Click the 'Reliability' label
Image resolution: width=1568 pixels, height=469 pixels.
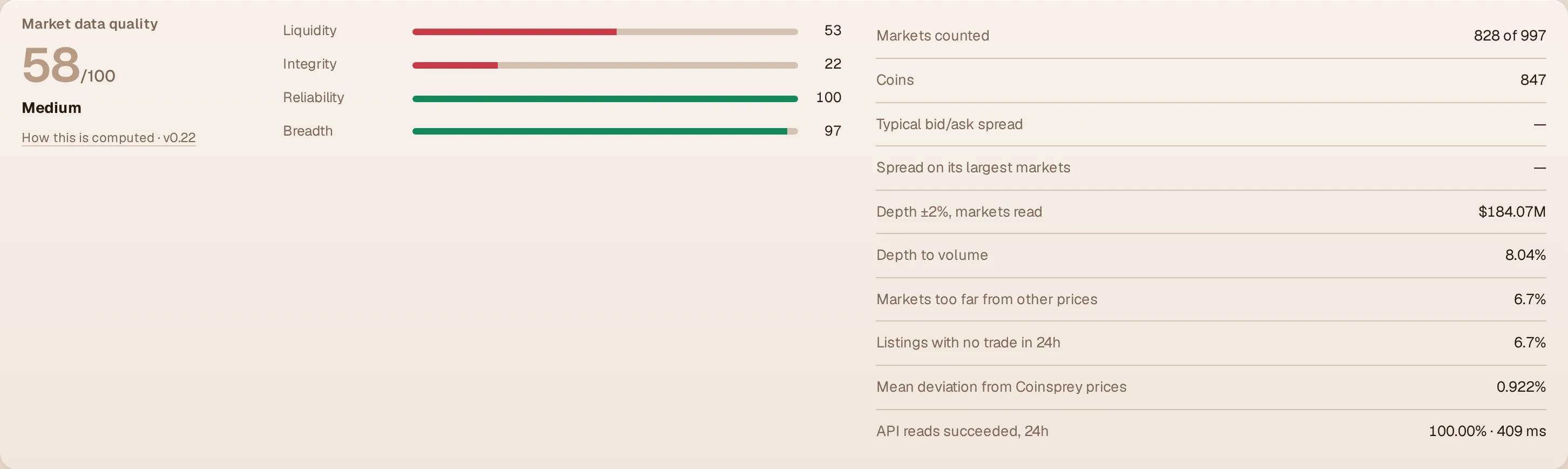coord(314,97)
